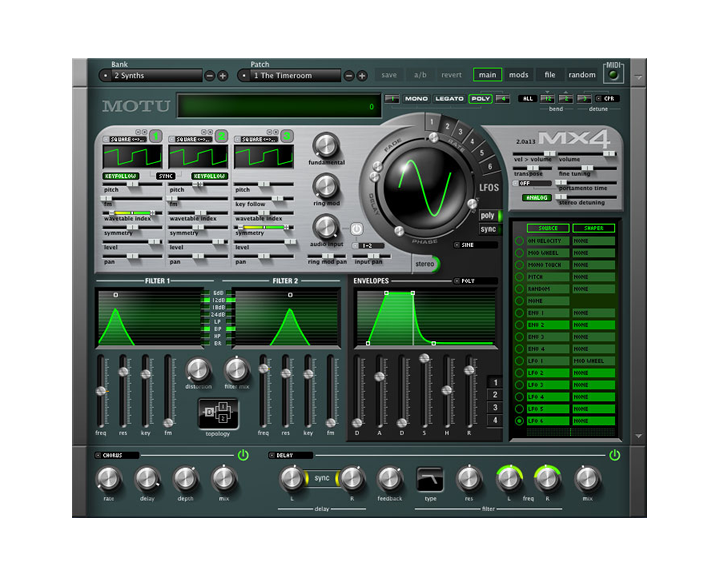Open the LFO SINE waveform dropdown

[x=476, y=245]
